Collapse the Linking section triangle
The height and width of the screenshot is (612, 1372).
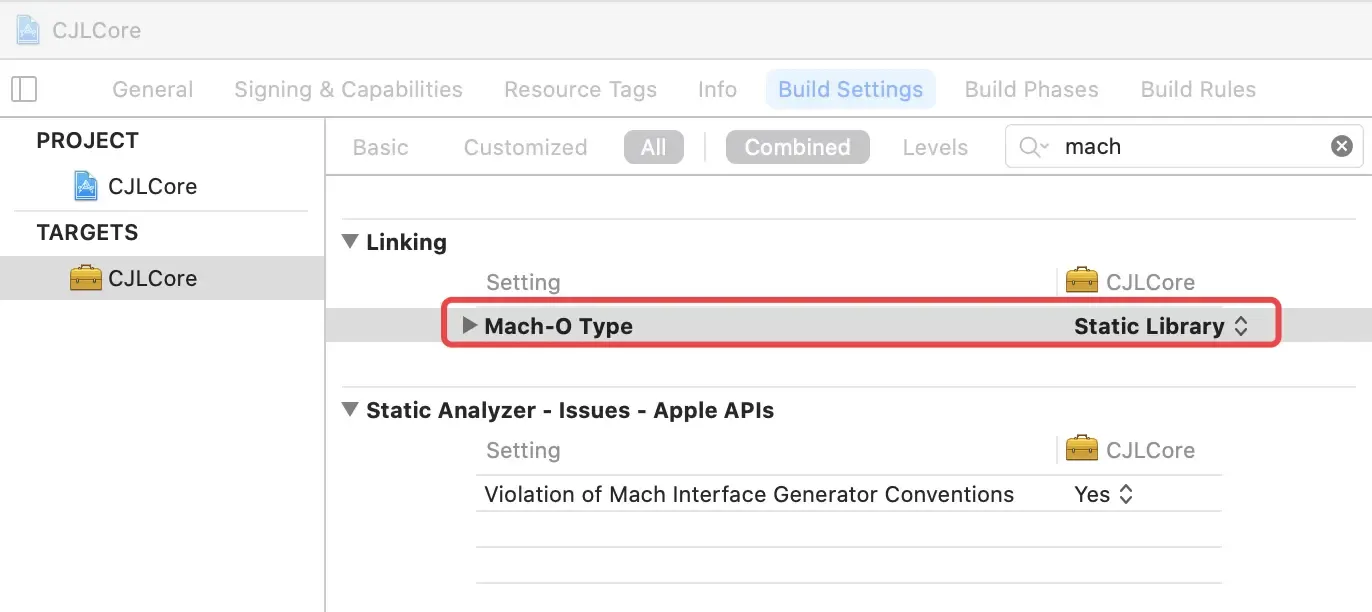click(350, 242)
